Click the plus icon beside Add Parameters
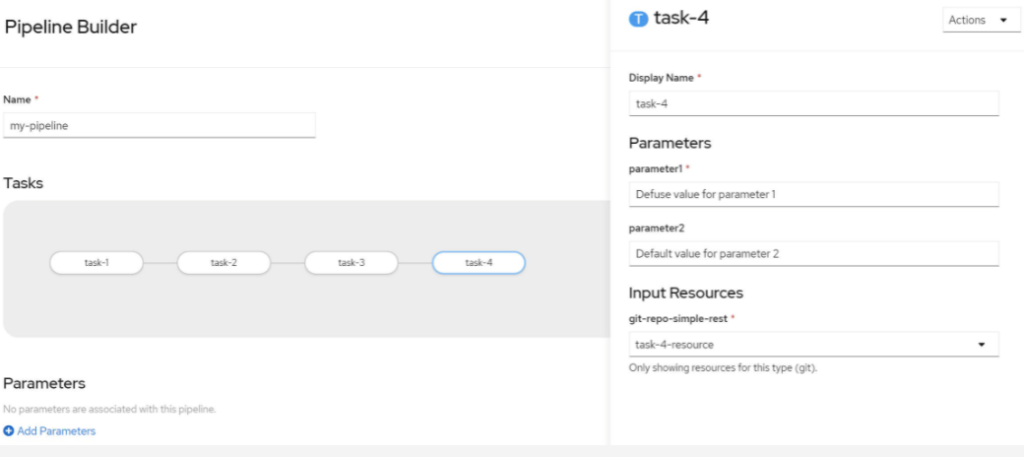The height and width of the screenshot is (457, 1024). 8,431
